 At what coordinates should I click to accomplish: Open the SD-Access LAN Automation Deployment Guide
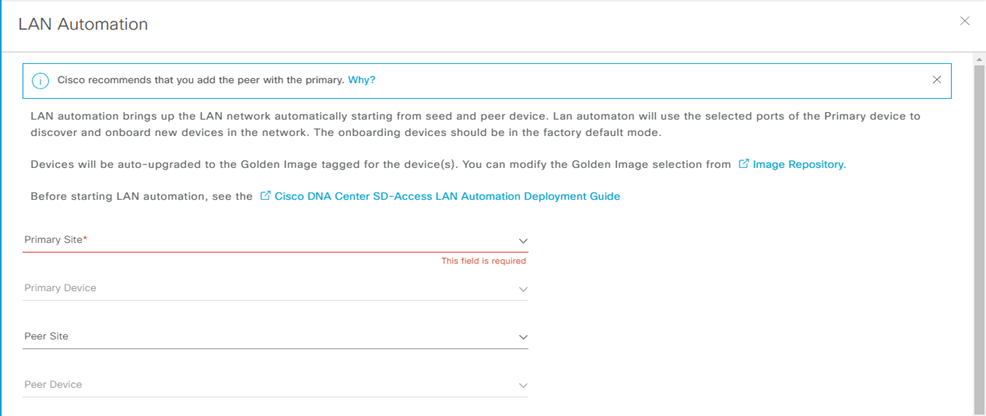pos(447,196)
